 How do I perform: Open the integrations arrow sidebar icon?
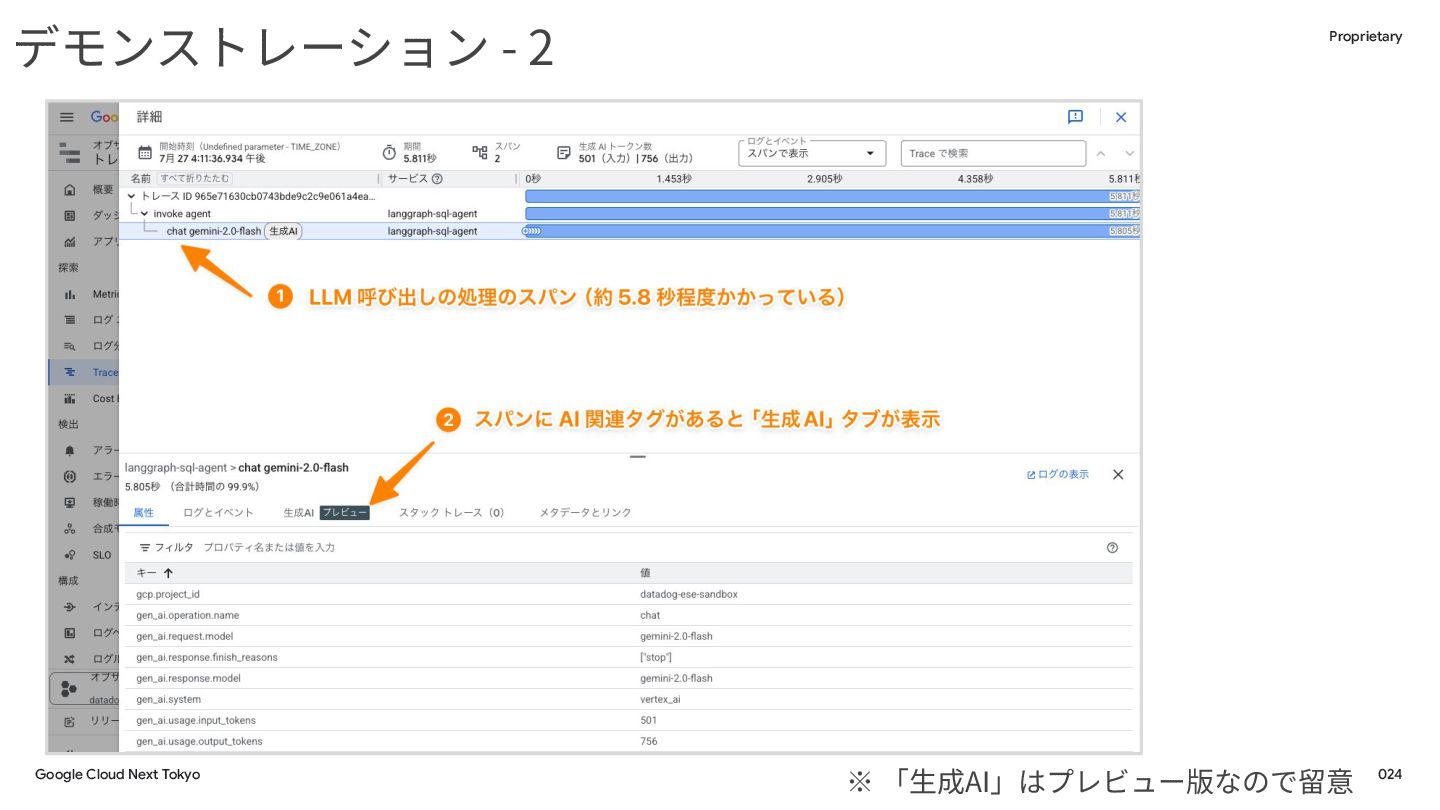point(69,607)
